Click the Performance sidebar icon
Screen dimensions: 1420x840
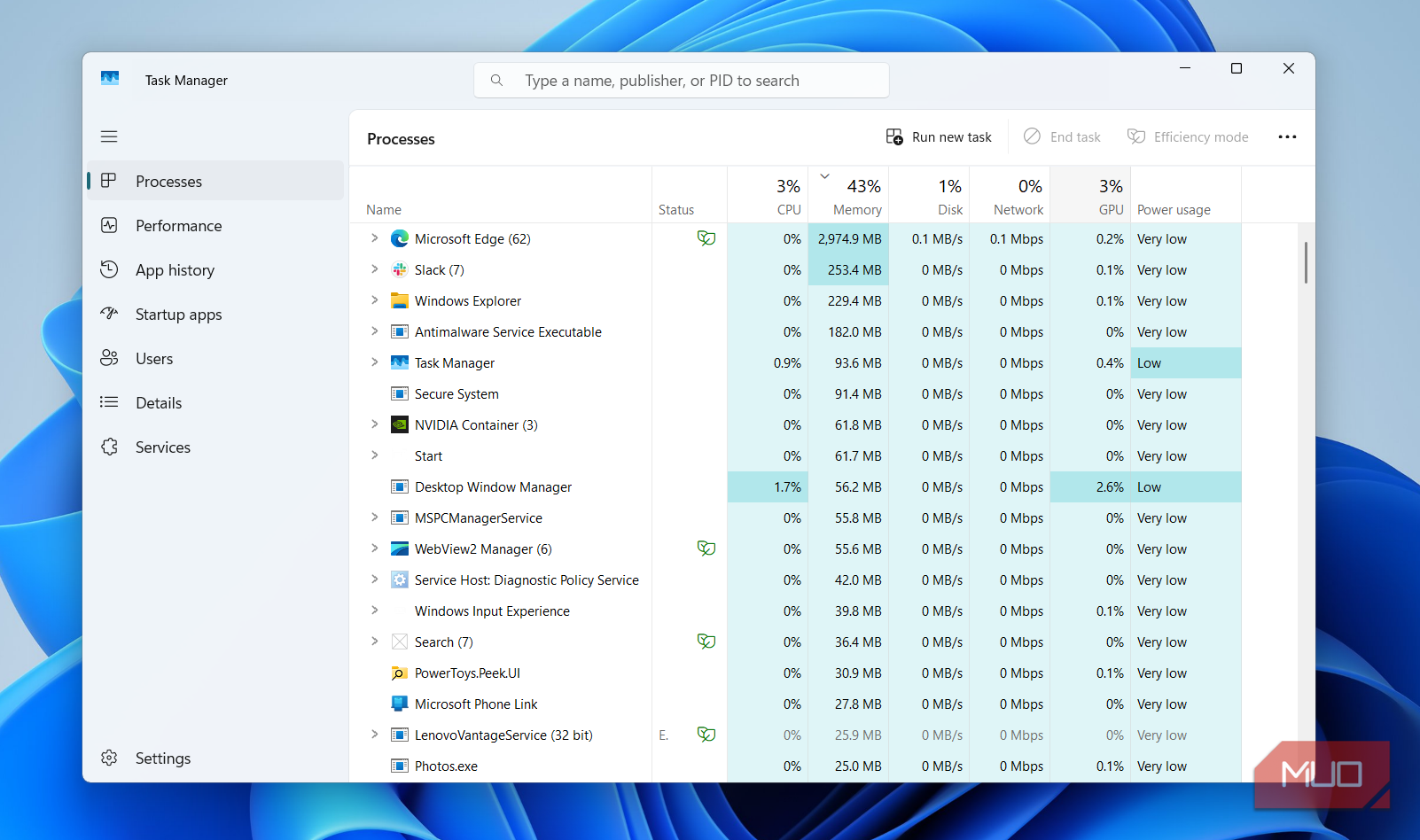coord(109,226)
